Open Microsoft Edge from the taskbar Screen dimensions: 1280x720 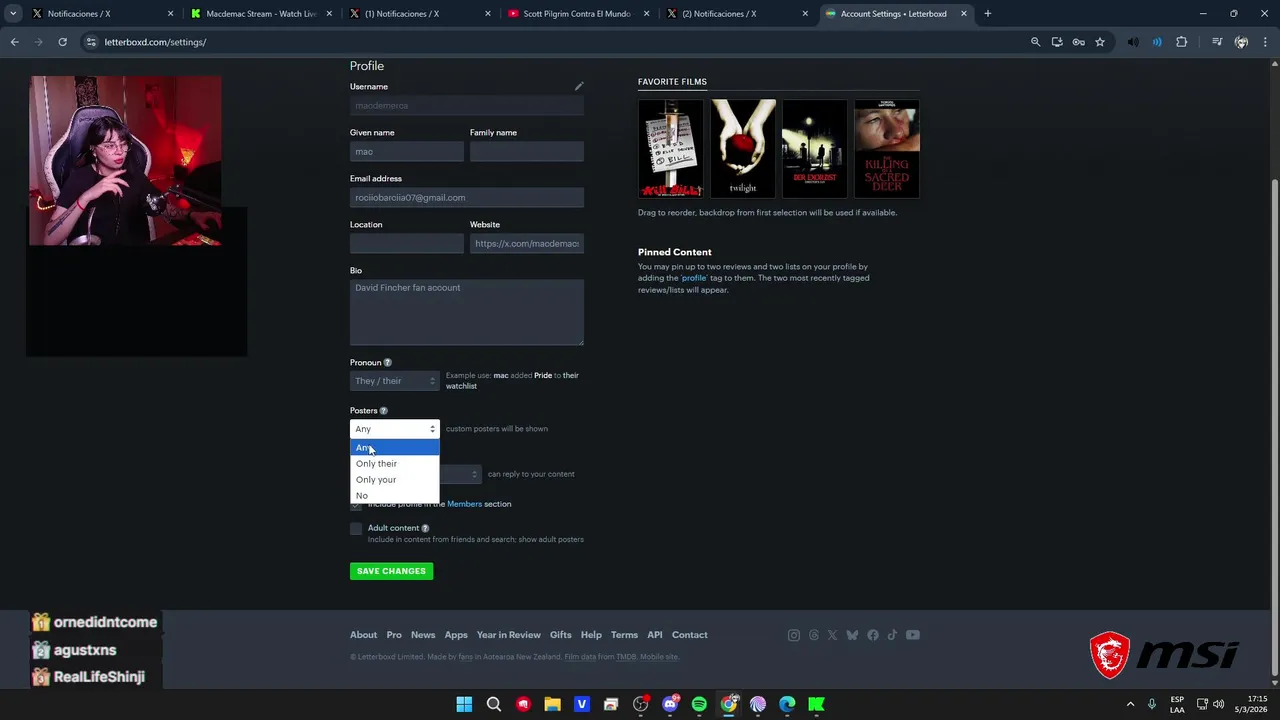click(787, 704)
